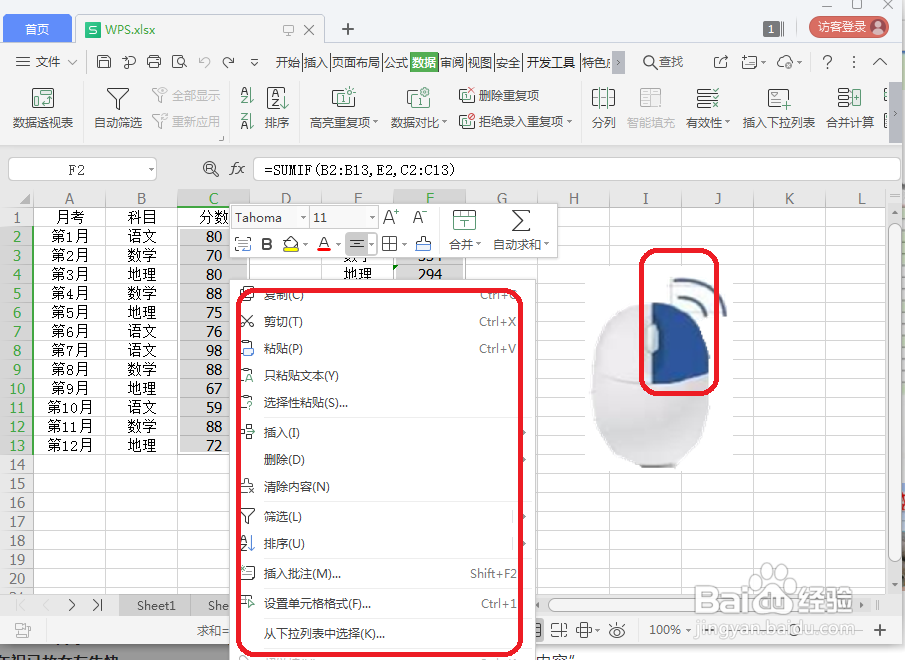The width and height of the screenshot is (905, 660).
Task: Decrease font size with A- icon
Action: pos(420,218)
